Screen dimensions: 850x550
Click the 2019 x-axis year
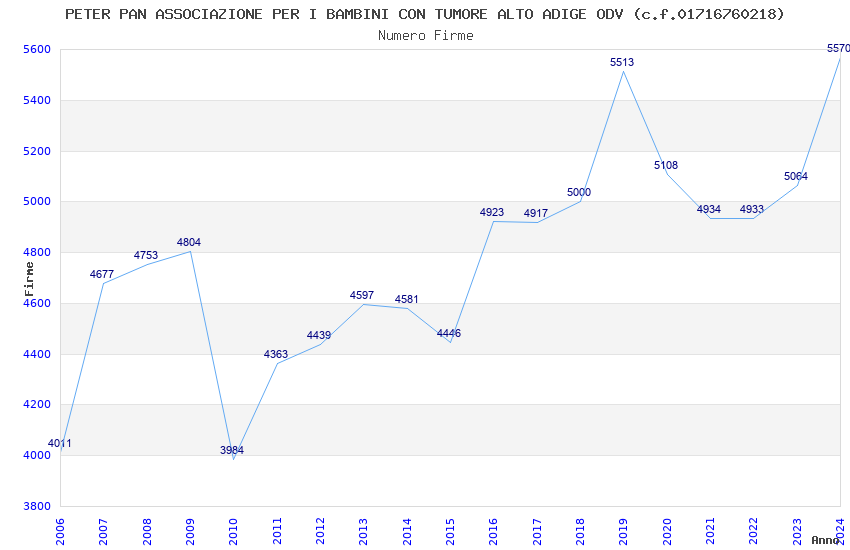(x=623, y=532)
